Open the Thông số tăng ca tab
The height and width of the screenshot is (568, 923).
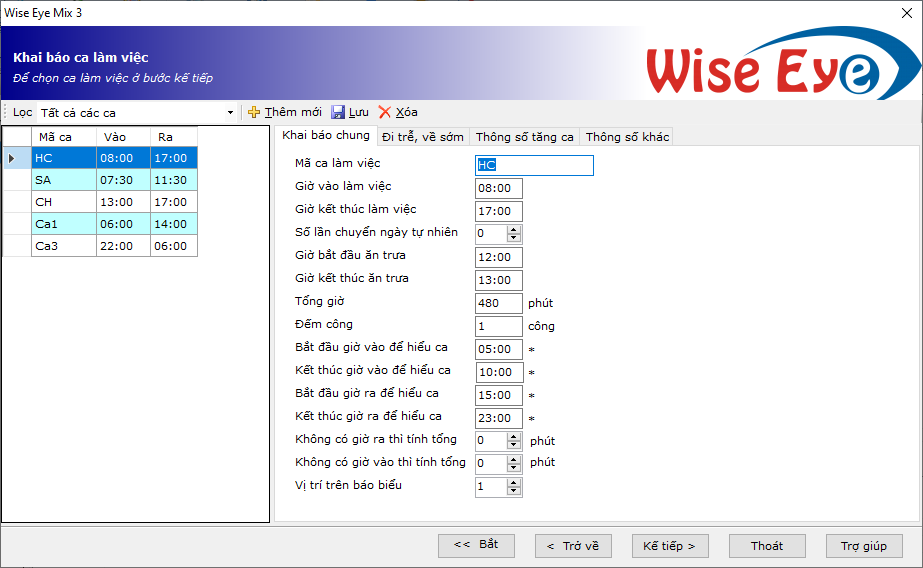524,137
